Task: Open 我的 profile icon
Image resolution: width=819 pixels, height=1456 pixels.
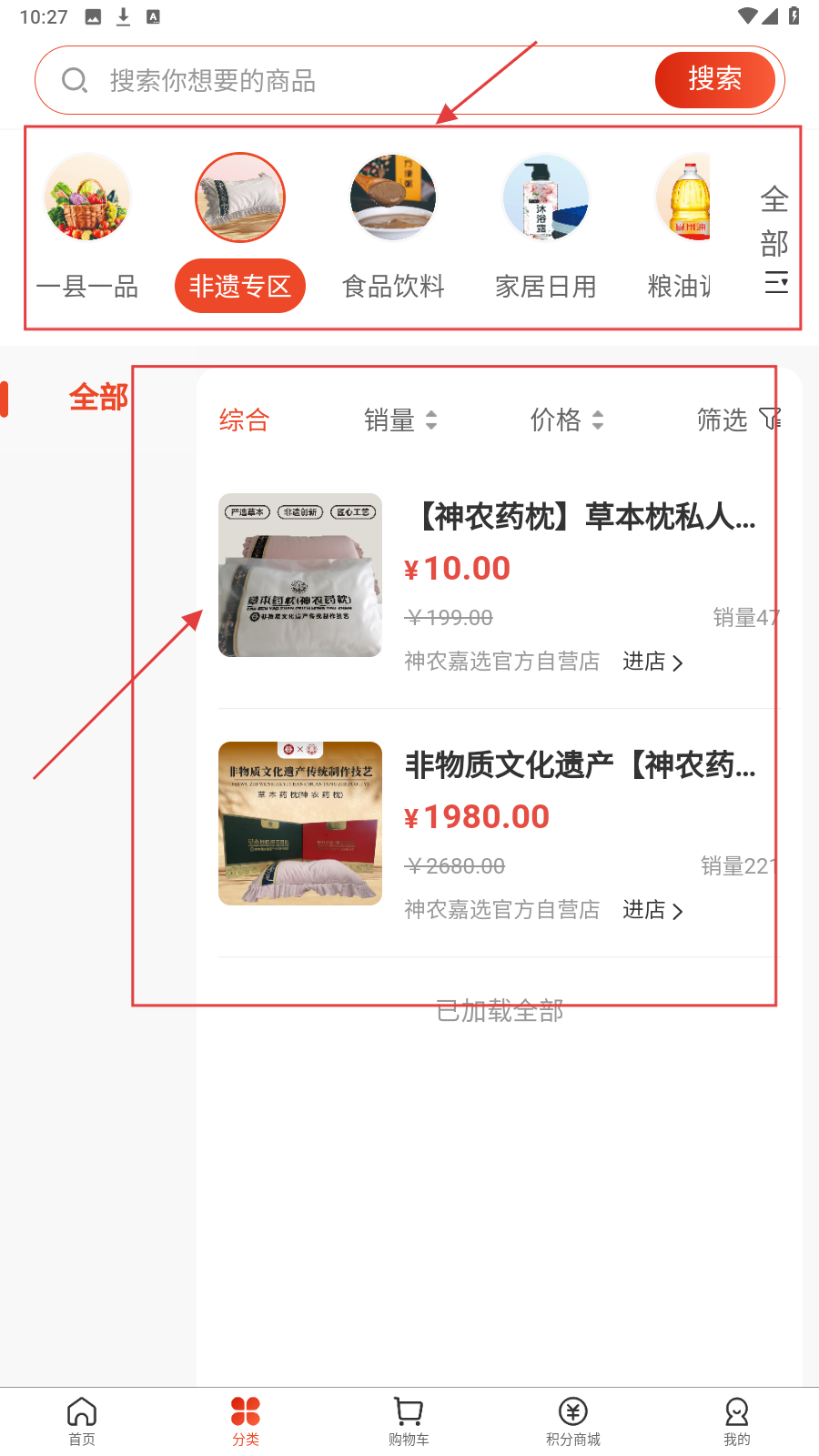Action: 737,1412
